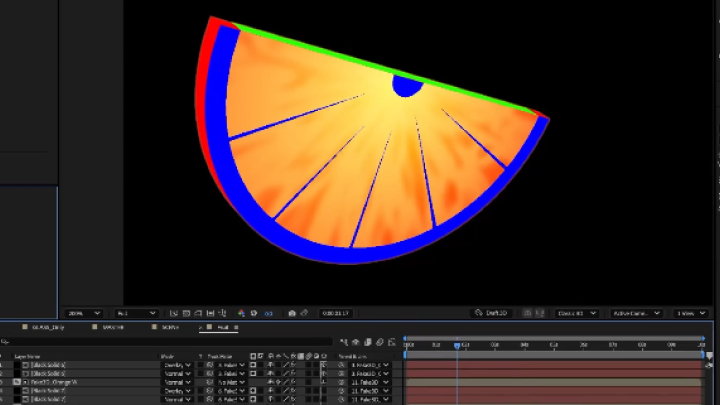Switch to the SKINS composition tab
Viewport: 720px width, 405px height.
click(x=170, y=327)
